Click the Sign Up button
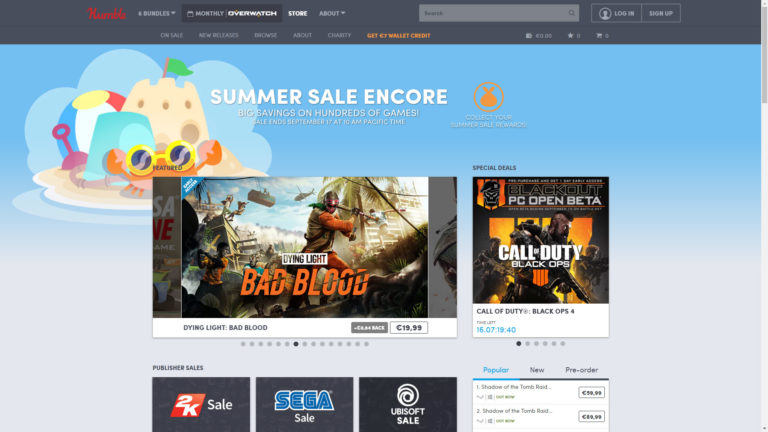 pos(661,13)
